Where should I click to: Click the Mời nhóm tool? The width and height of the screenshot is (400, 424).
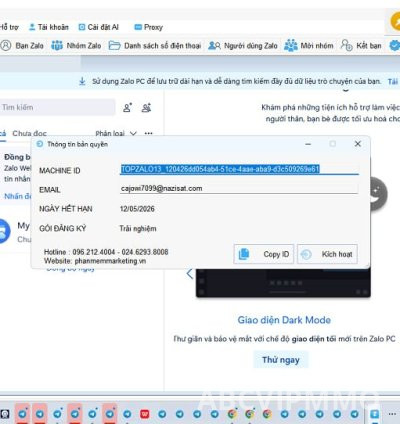point(309,45)
